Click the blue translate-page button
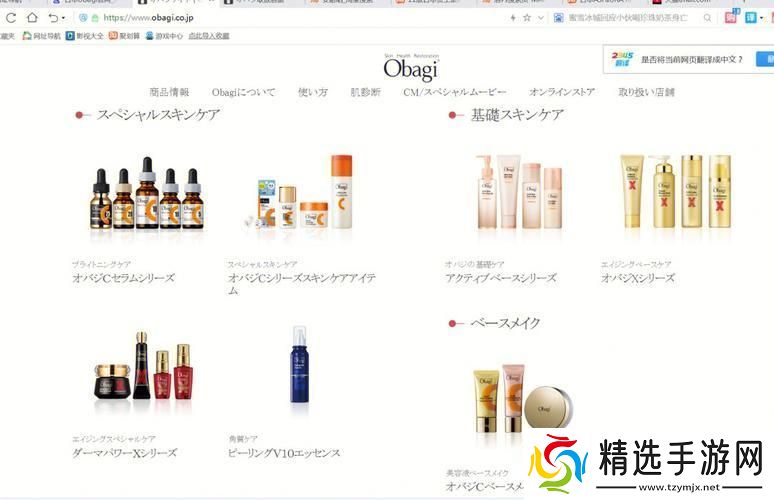This screenshot has width=774, height=500. pyautogui.click(x=765, y=59)
